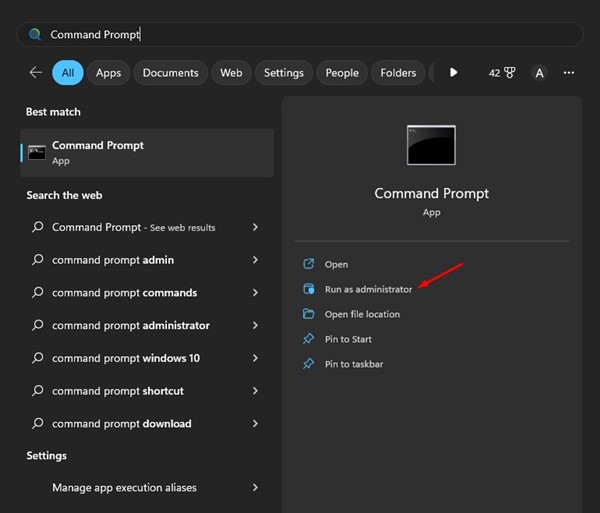Screen dimensions: 600x513
Task: Click Open in Command Prompt actions
Action: coord(336,264)
